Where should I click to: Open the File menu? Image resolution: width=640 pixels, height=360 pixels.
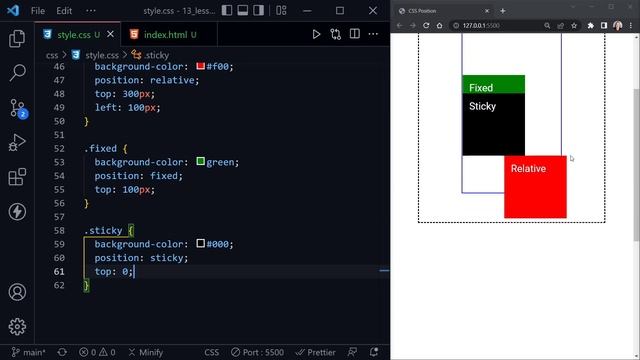[38, 11]
